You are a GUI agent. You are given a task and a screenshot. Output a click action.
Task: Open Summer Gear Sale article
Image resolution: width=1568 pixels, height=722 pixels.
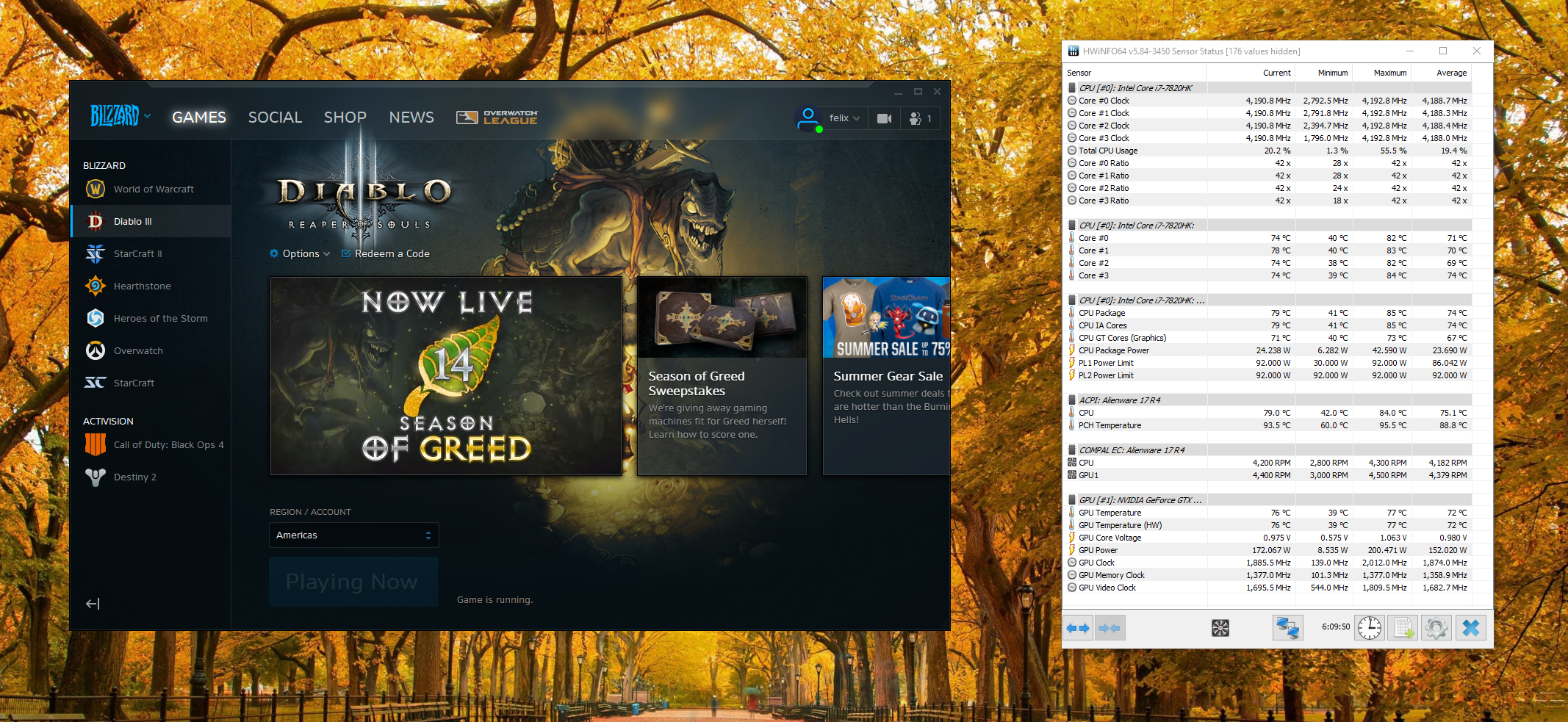[888, 376]
